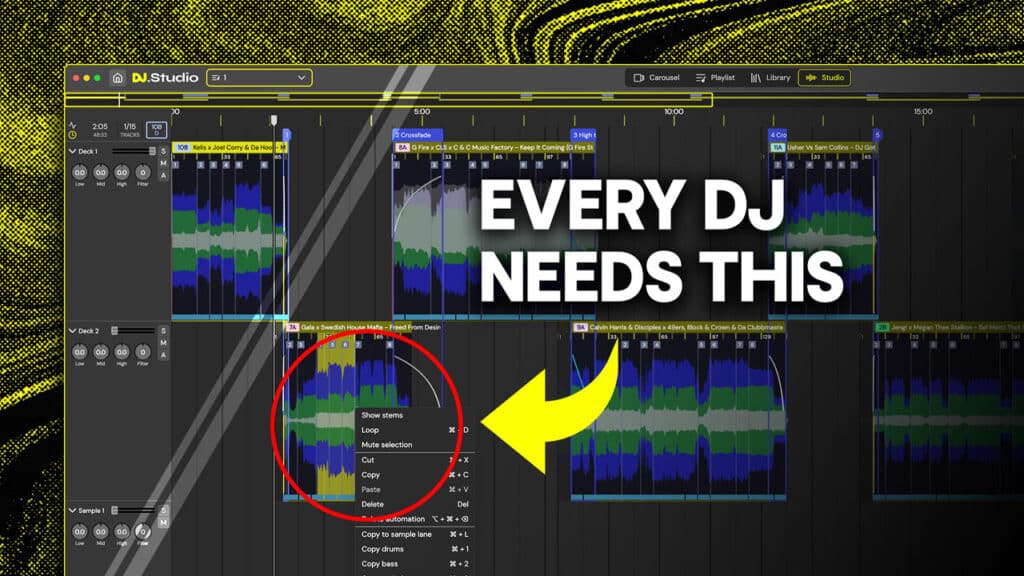Click the Deck 1 Filter knob
The height and width of the screenshot is (576, 1024).
pos(143,173)
